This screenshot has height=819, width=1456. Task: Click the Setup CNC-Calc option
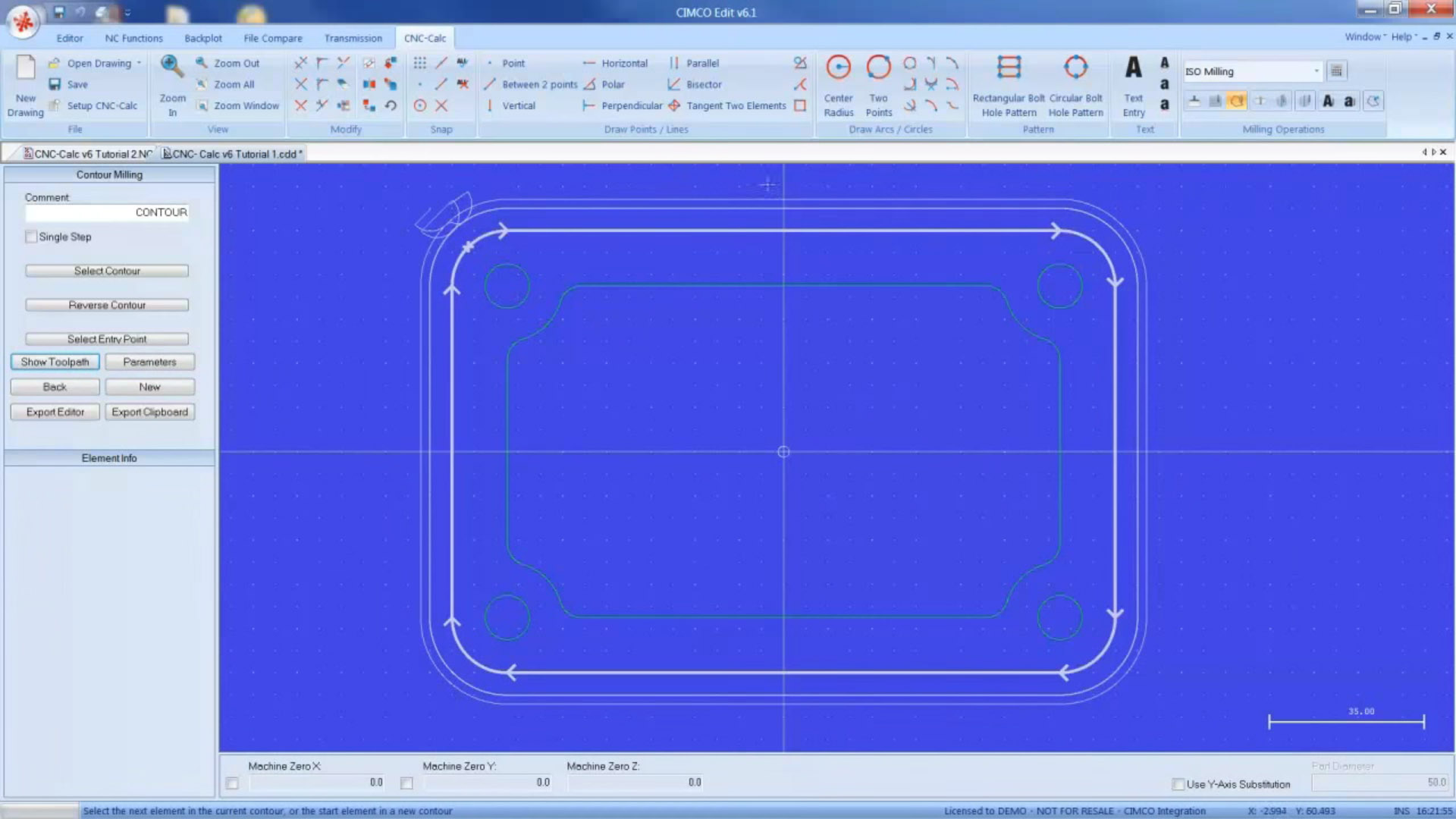[93, 105]
